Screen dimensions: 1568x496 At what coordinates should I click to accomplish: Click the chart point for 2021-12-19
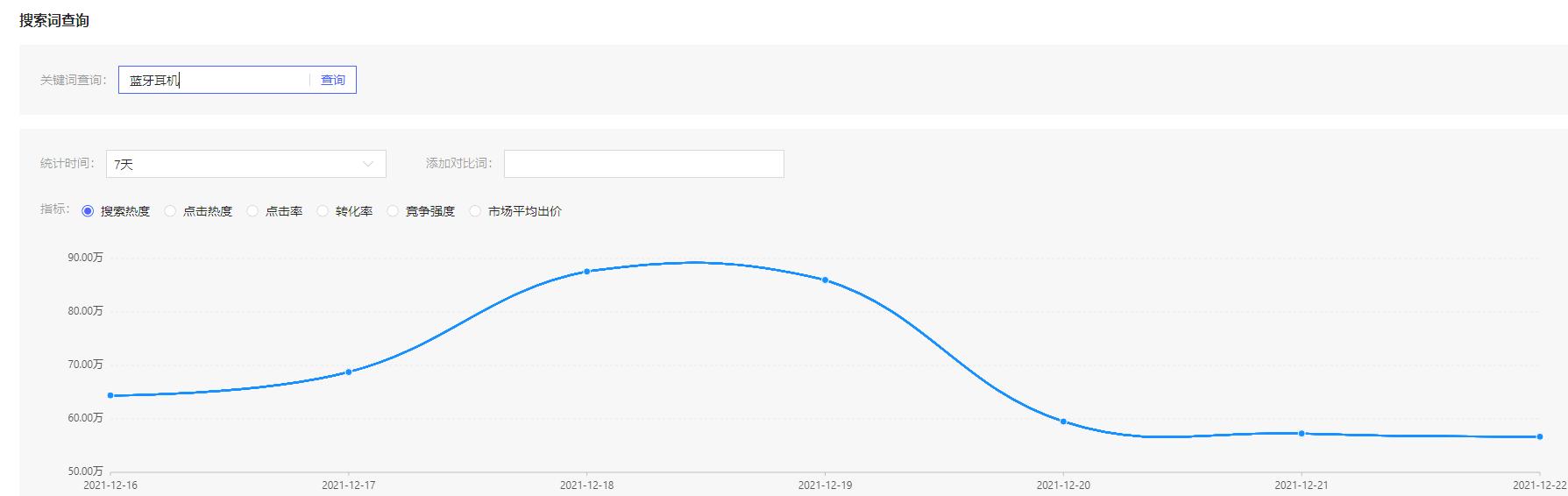pos(825,280)
